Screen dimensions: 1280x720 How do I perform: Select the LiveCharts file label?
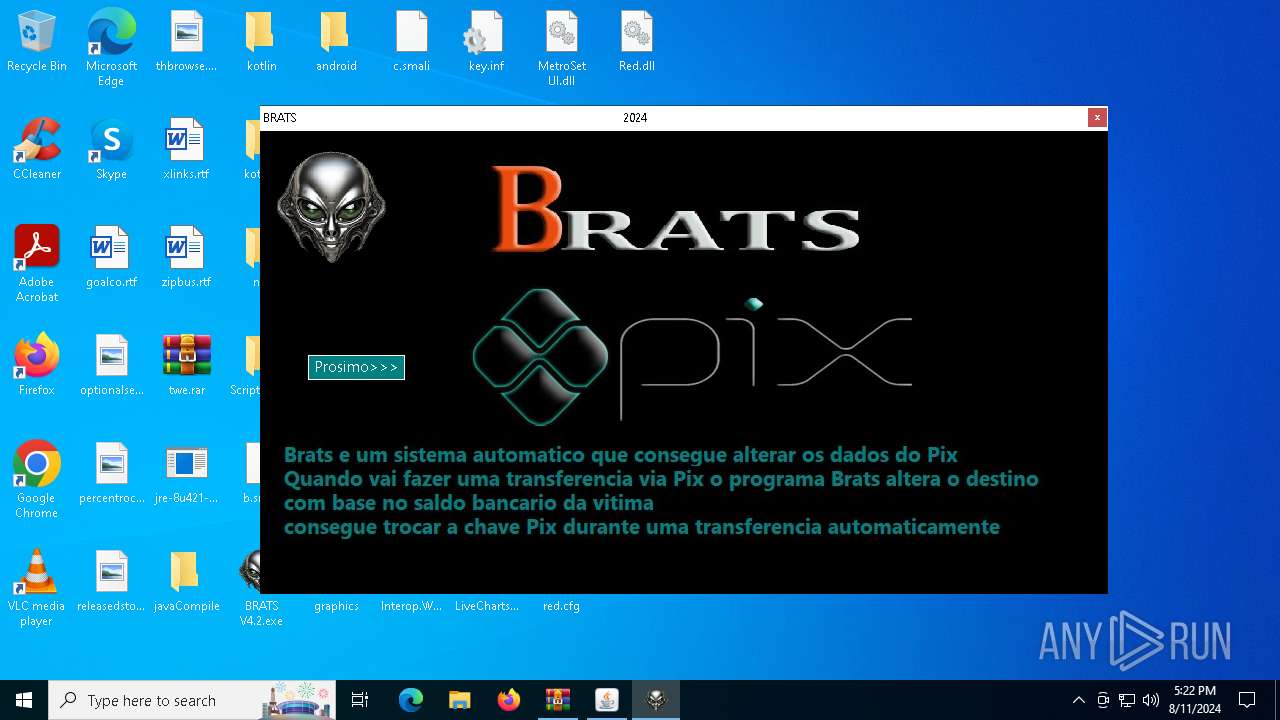click(x=486, y=606)
